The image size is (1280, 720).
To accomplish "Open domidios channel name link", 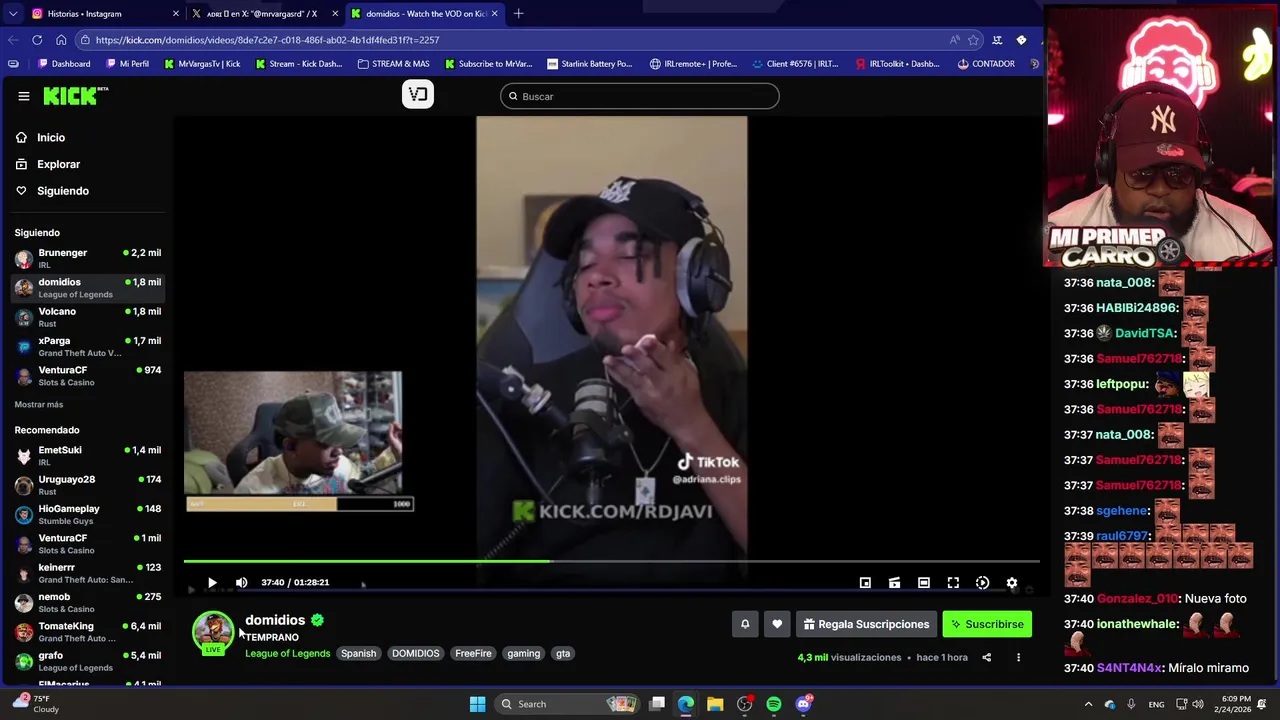I will pyautogui.click(x=275, y=620).
